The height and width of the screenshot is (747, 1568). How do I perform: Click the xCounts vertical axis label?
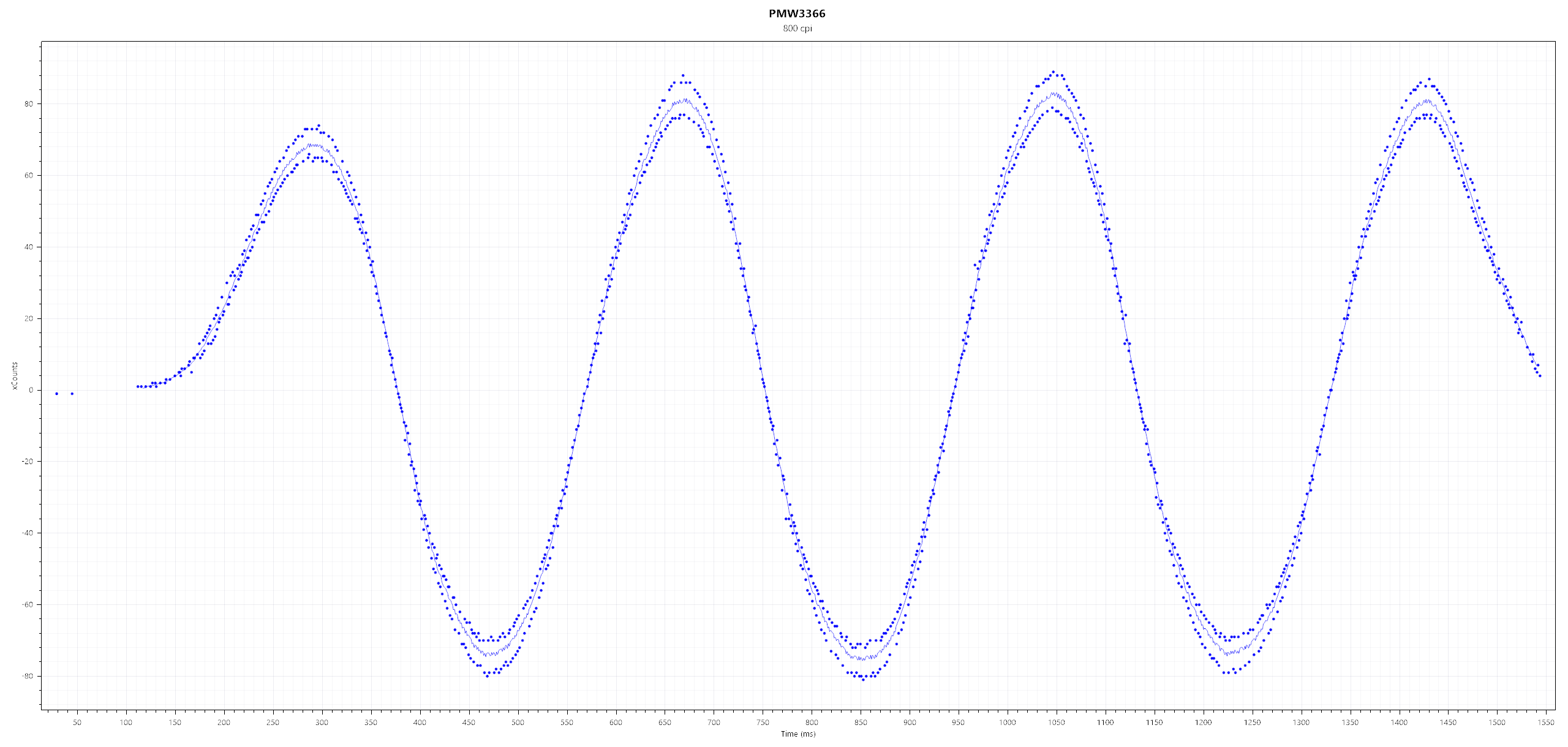click(14, 376)
